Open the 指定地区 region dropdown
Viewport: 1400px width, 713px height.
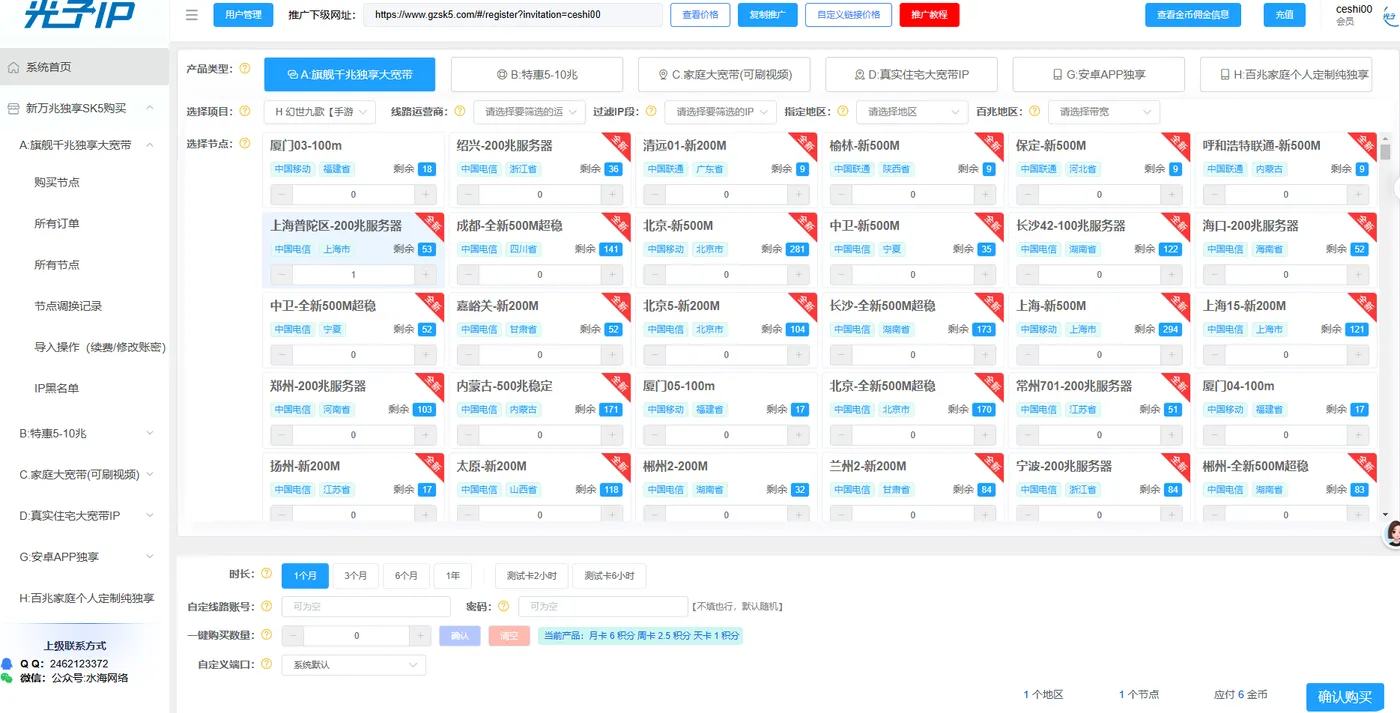[x=912, y=112]
